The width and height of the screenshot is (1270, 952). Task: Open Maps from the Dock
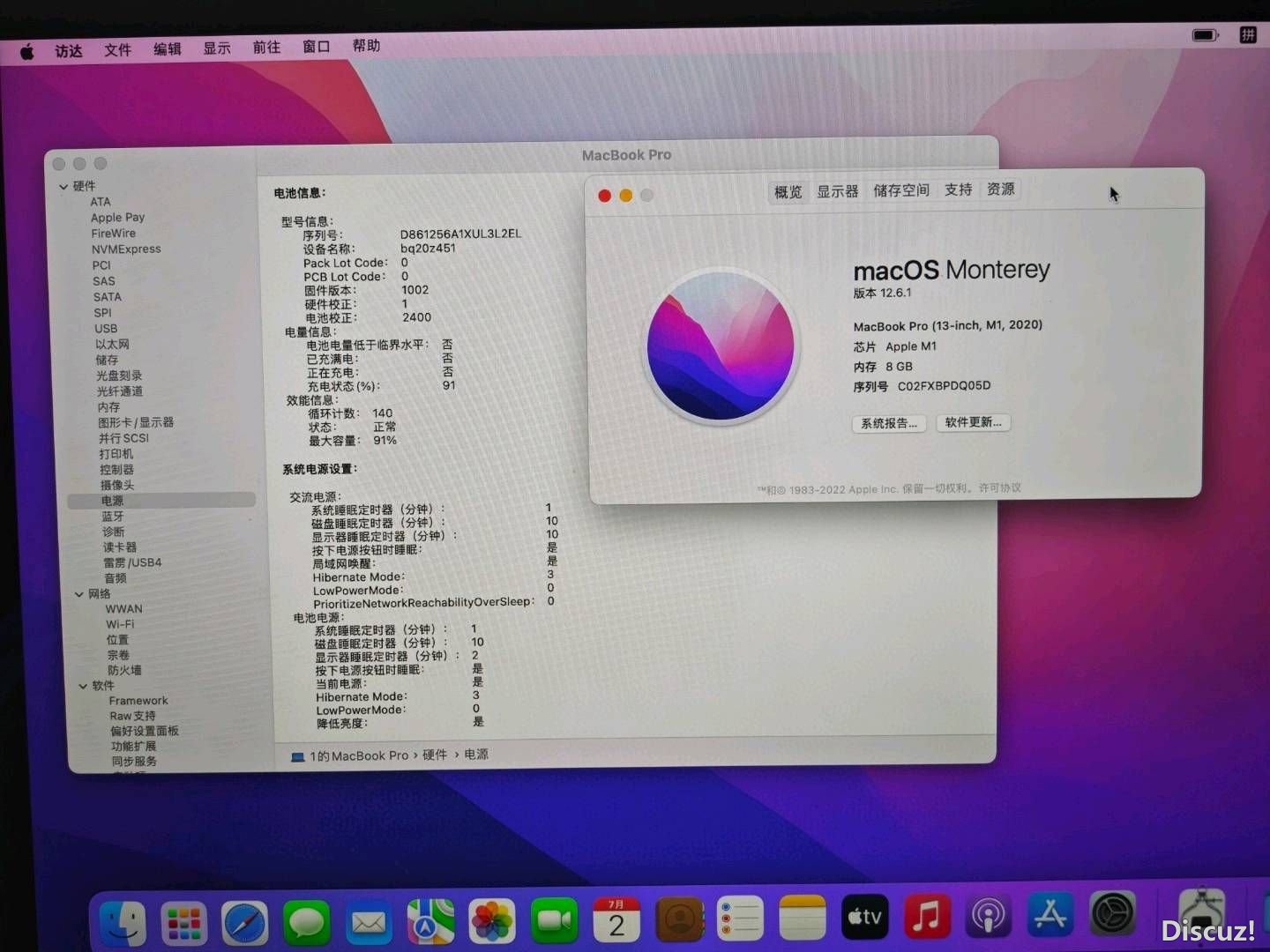click(430, 921)
